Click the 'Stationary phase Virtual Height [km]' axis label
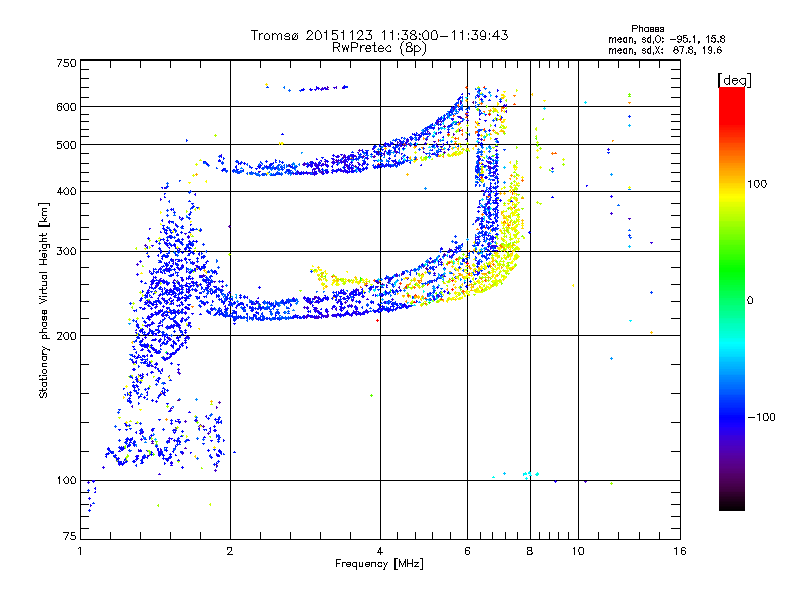800x600 pixels. (44, 301)
